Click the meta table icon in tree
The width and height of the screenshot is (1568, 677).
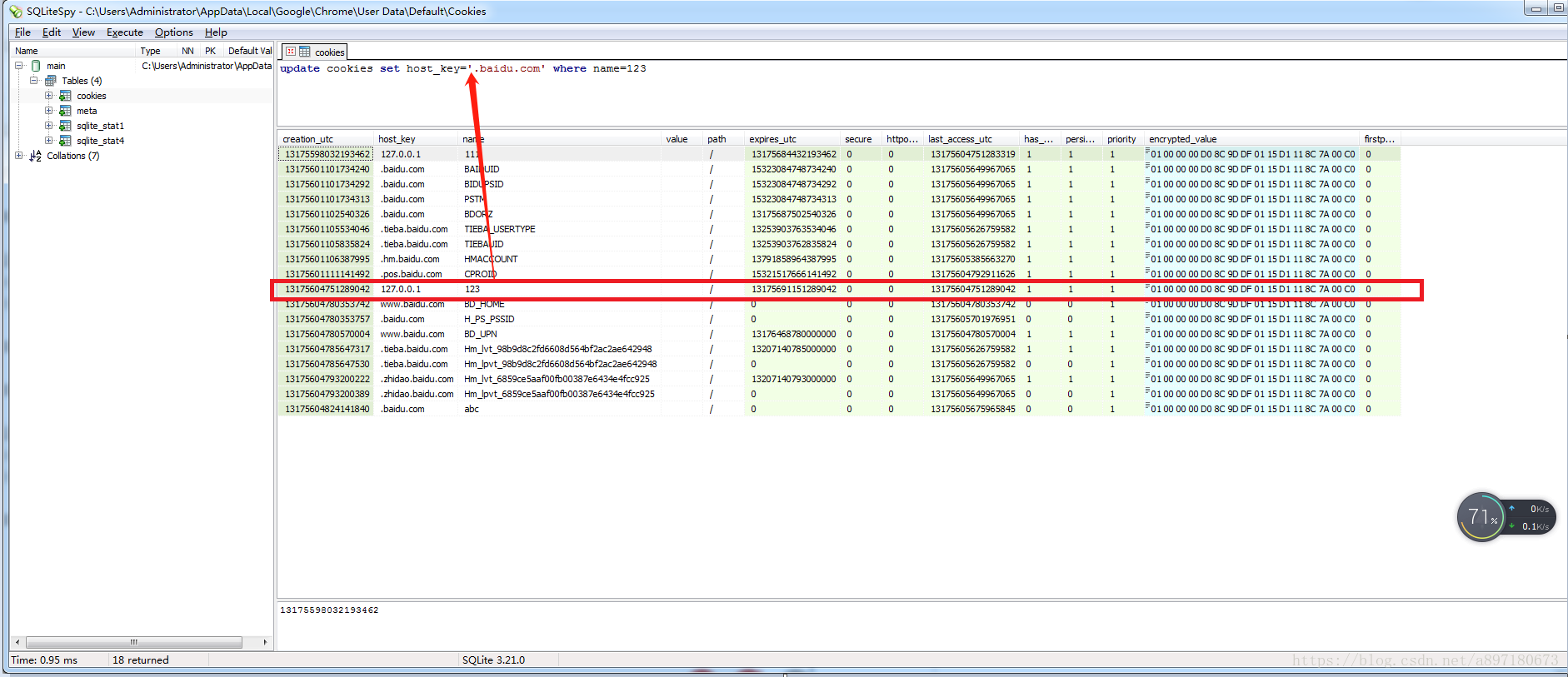click(x=65, y=111)
